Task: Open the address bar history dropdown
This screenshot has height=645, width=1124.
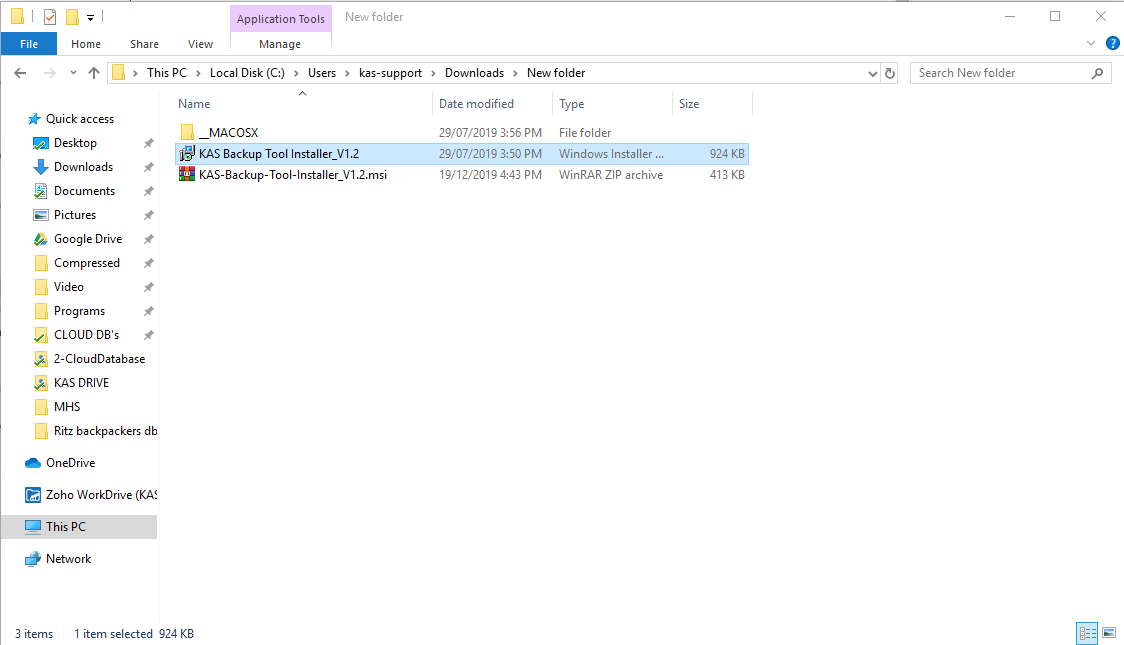Action: pyautogui.click(x=872, y=73)
